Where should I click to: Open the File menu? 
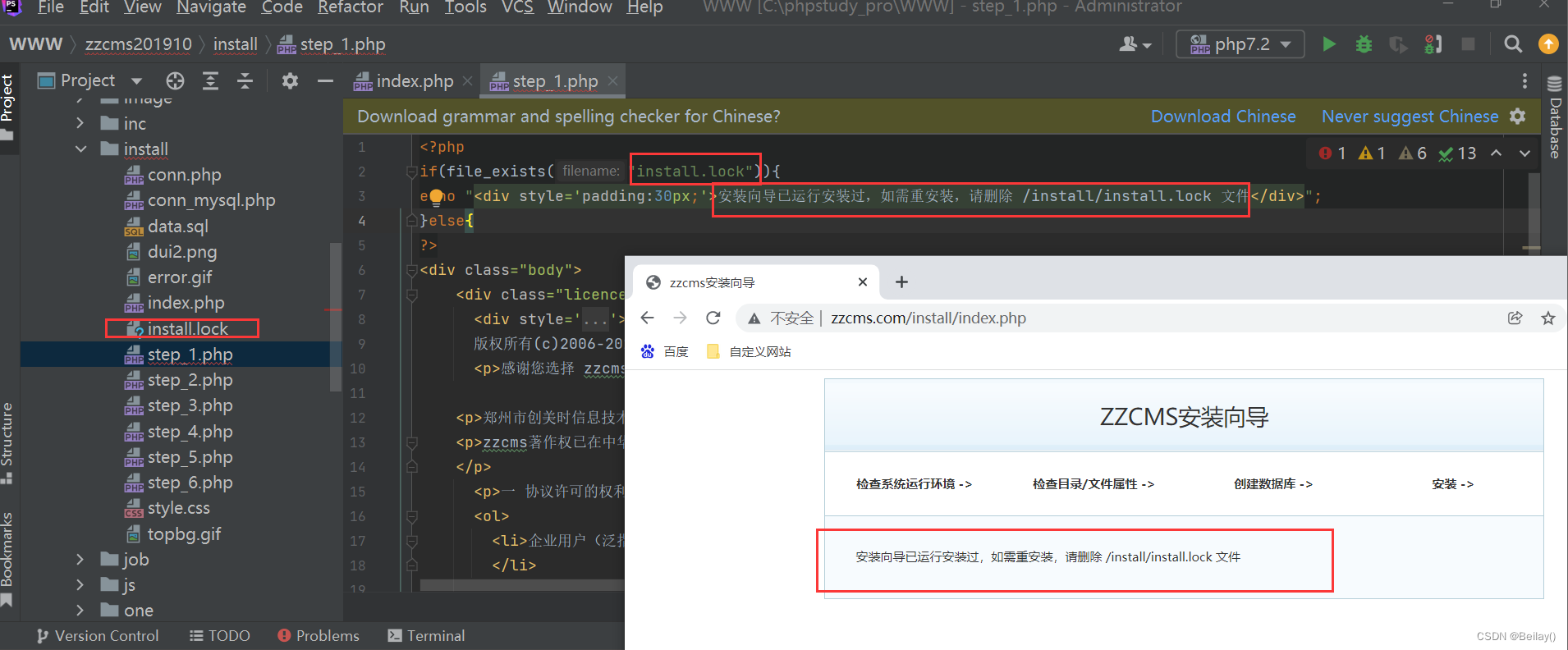click(50, 7)
